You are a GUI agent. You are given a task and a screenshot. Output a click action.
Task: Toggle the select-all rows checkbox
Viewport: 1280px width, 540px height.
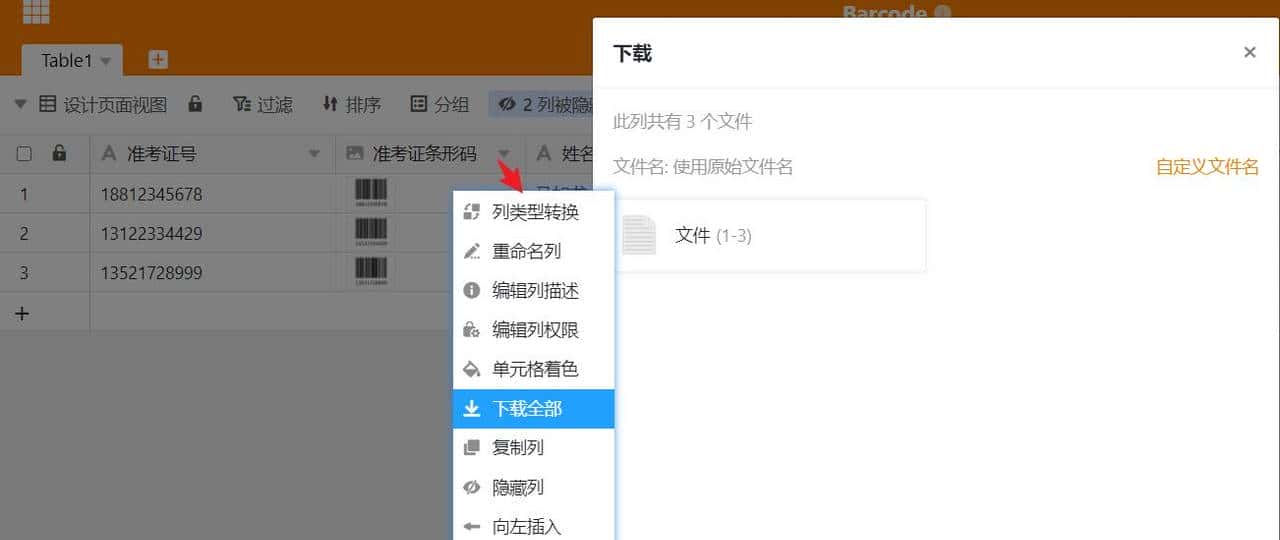(x=25, y=154)
